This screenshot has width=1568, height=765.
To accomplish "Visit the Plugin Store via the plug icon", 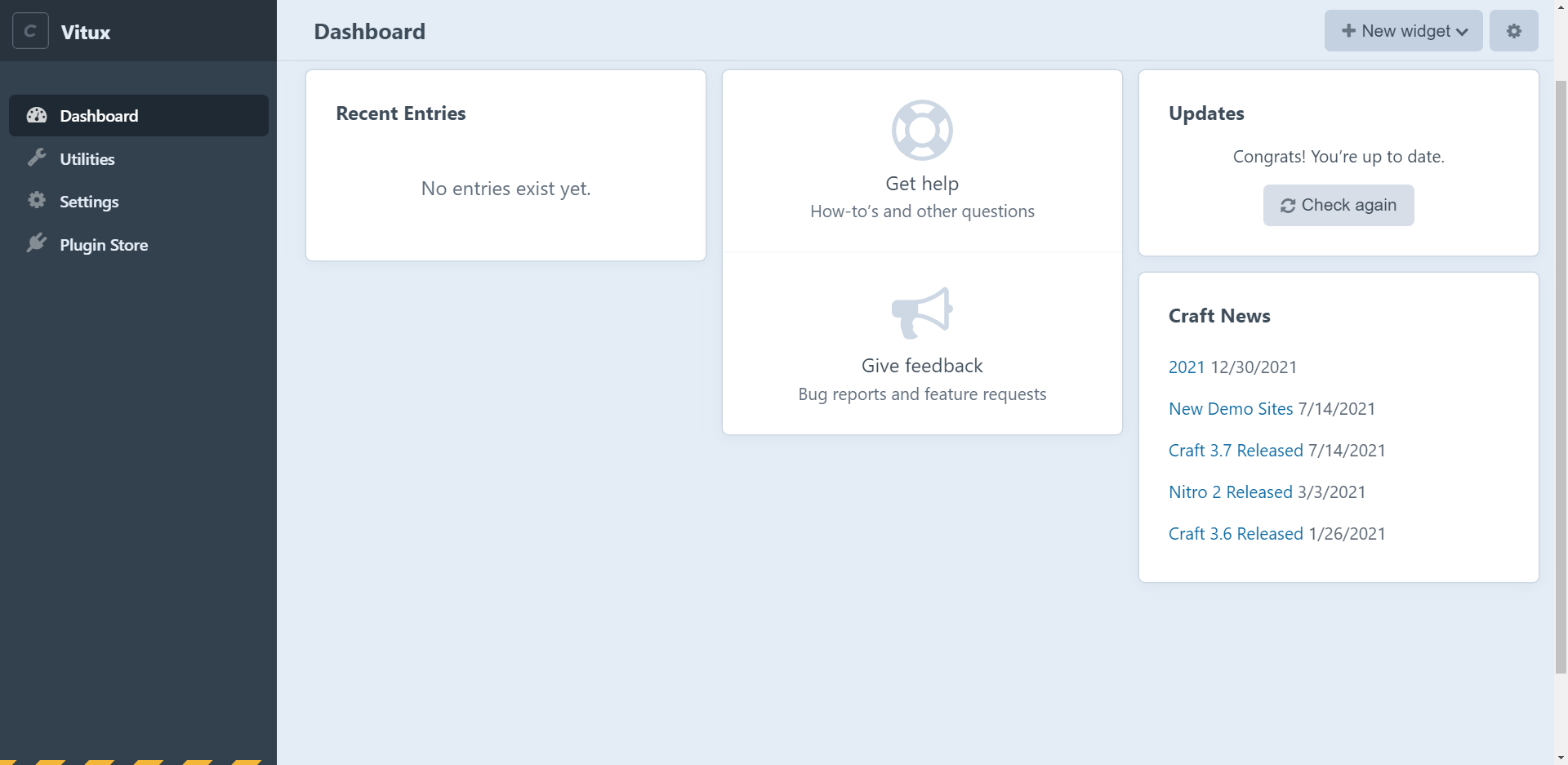I will (x=38, y=242).
